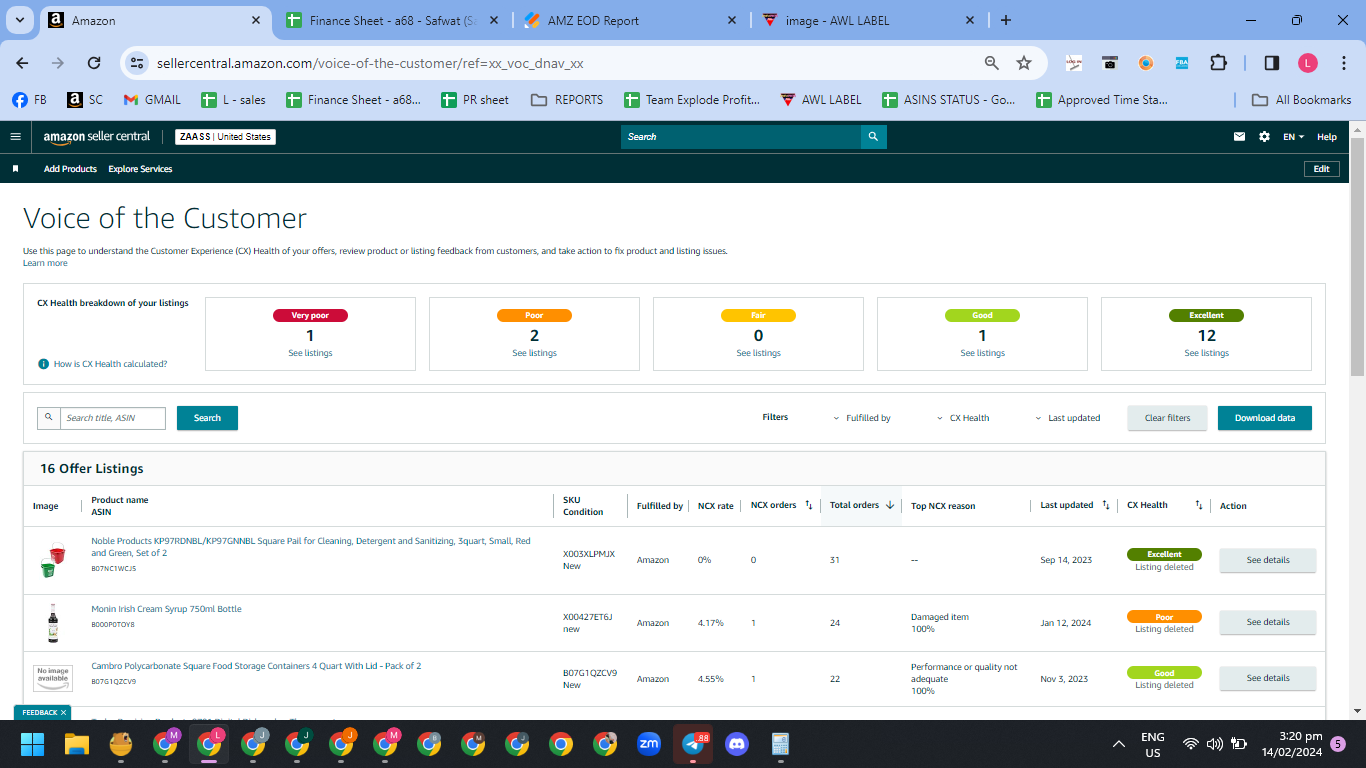1366x768 pixels.
Task: Click the browser address bar URL
Action: pyautogui.click(x=370, y=63)
